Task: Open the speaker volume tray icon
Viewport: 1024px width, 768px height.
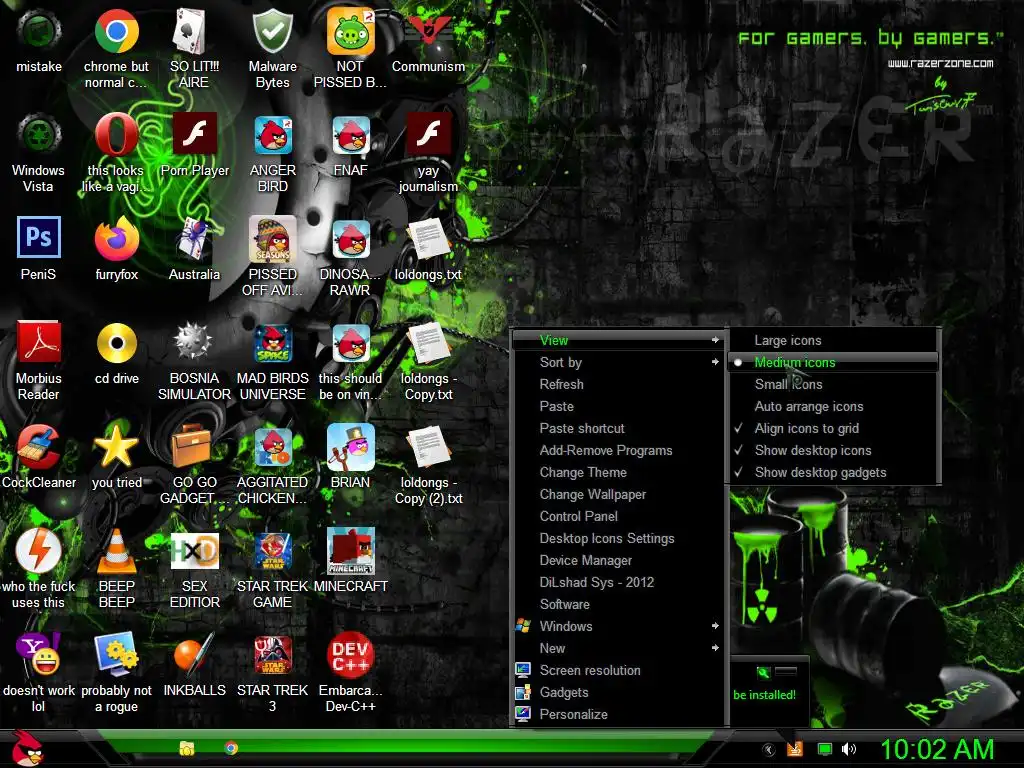Action: point(849,749)
